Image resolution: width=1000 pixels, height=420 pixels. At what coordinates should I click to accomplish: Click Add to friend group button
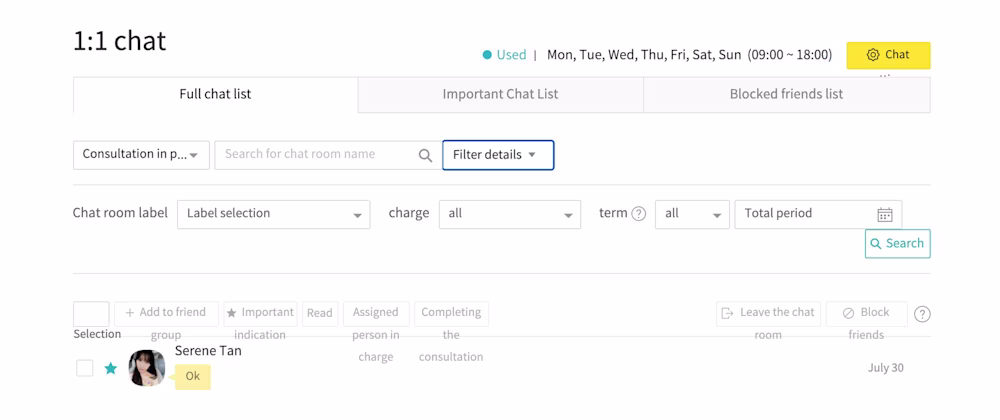pyautogui.click(x=166, y=314)
